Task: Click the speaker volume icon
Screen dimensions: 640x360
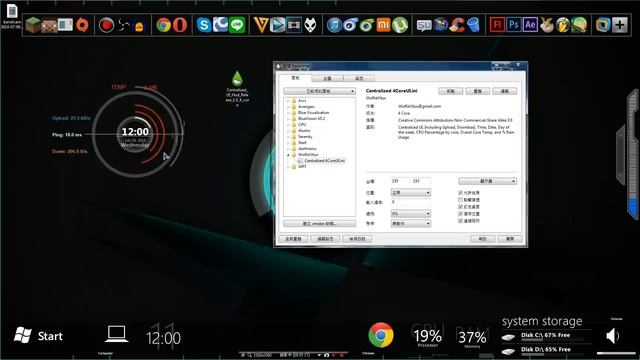Action: [612, 336]
